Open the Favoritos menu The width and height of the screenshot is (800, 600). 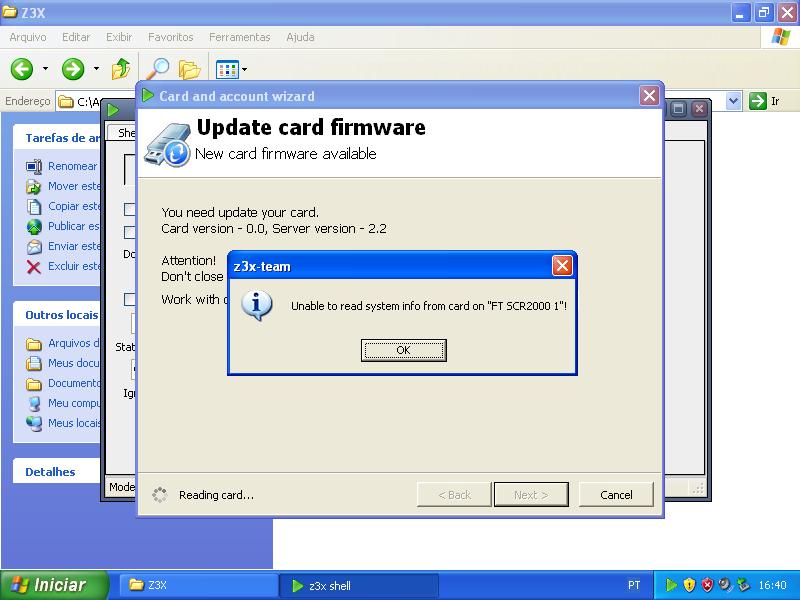click(x=170, y=37)
